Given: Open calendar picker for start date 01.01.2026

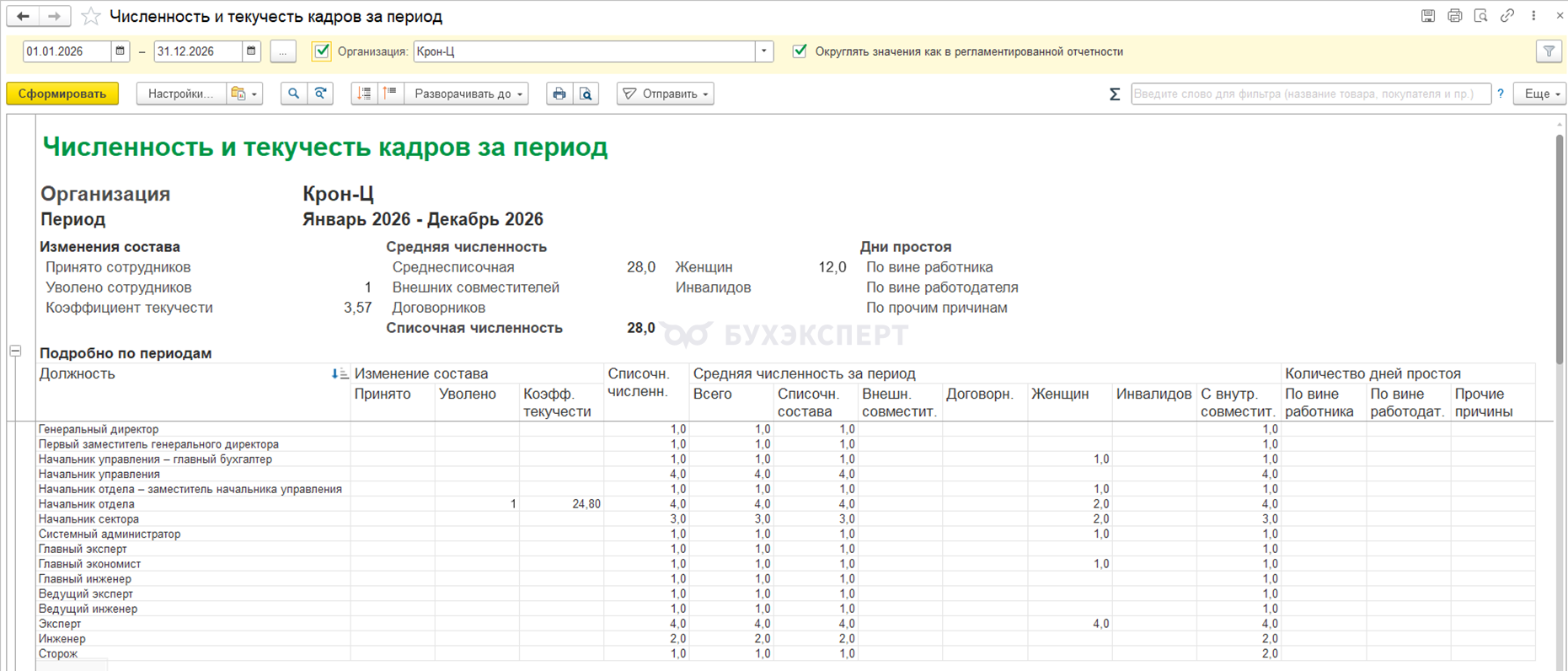Looking at the screenshot, I should [x=120, y=51].
